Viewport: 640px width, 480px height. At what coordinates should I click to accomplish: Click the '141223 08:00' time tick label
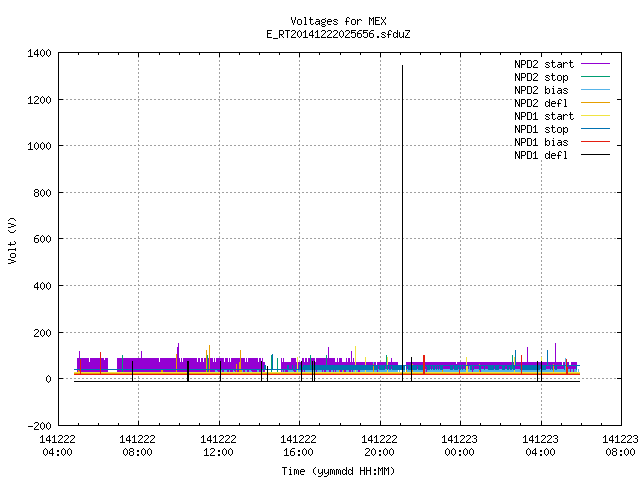pos(620,446)
